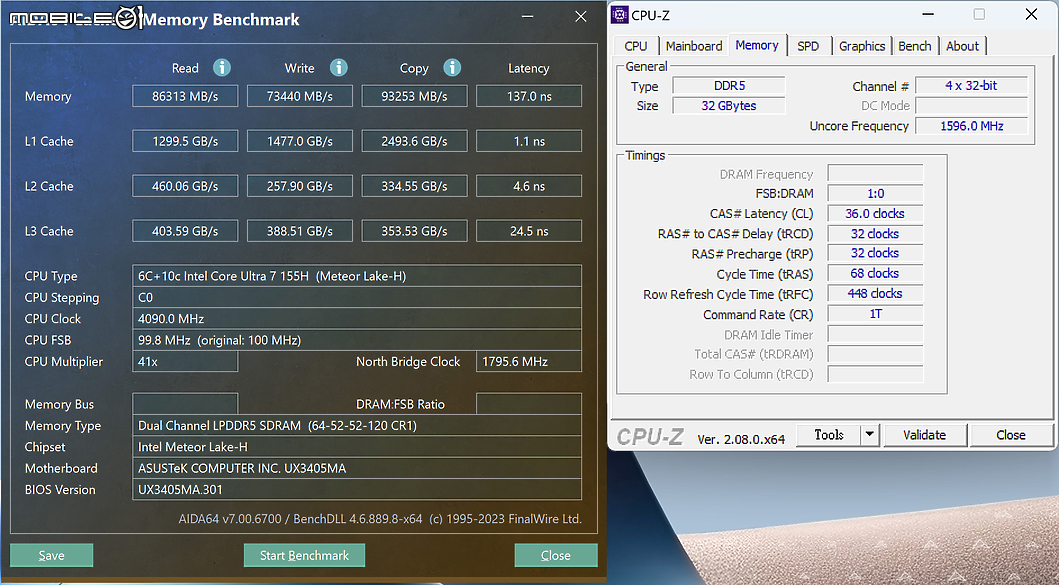Click the CPU-Z title bar app icon
This screenshot has width=1059, height=585.
coord(619,15)
